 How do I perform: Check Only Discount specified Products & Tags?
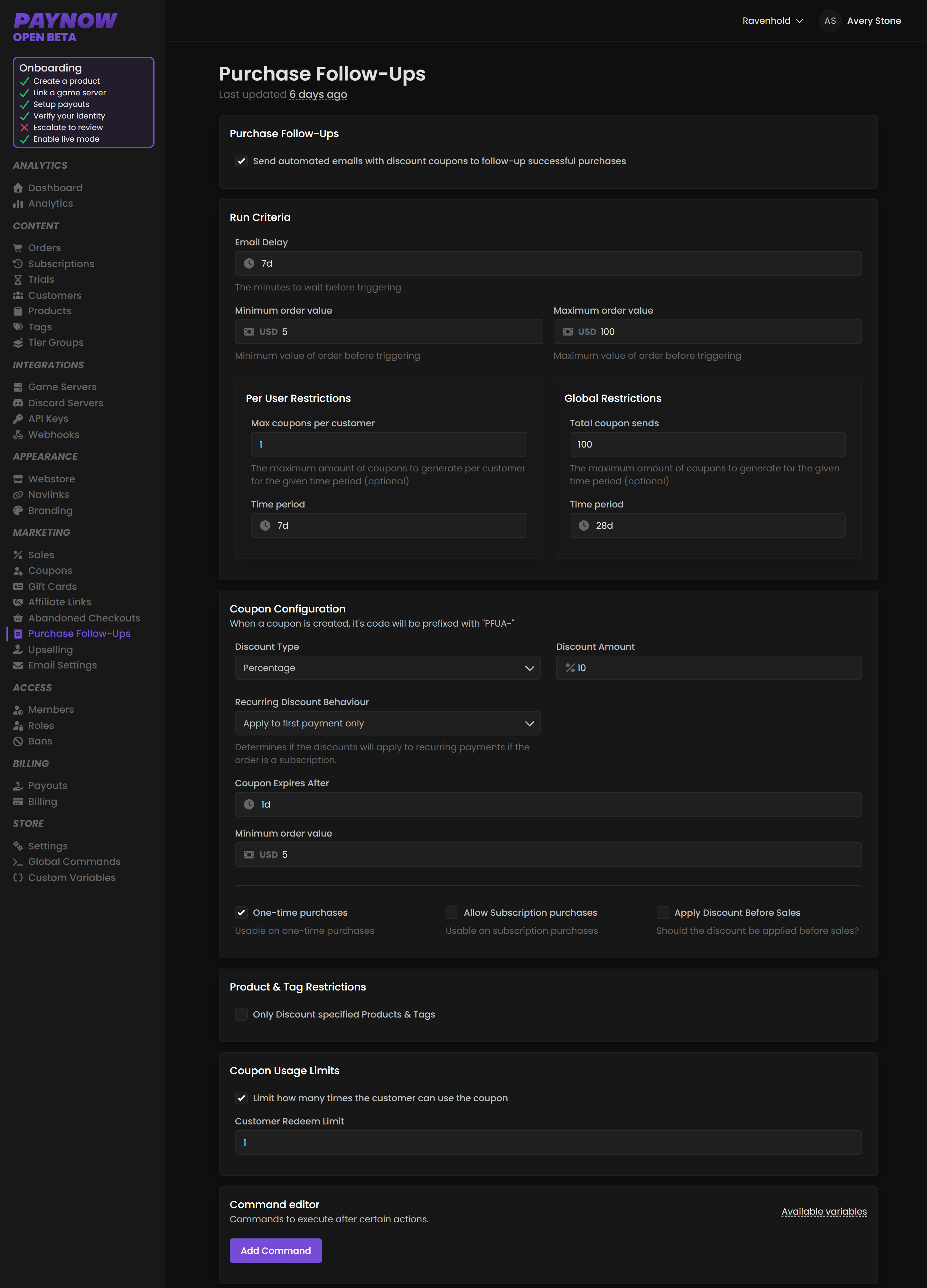[241, 1014]
